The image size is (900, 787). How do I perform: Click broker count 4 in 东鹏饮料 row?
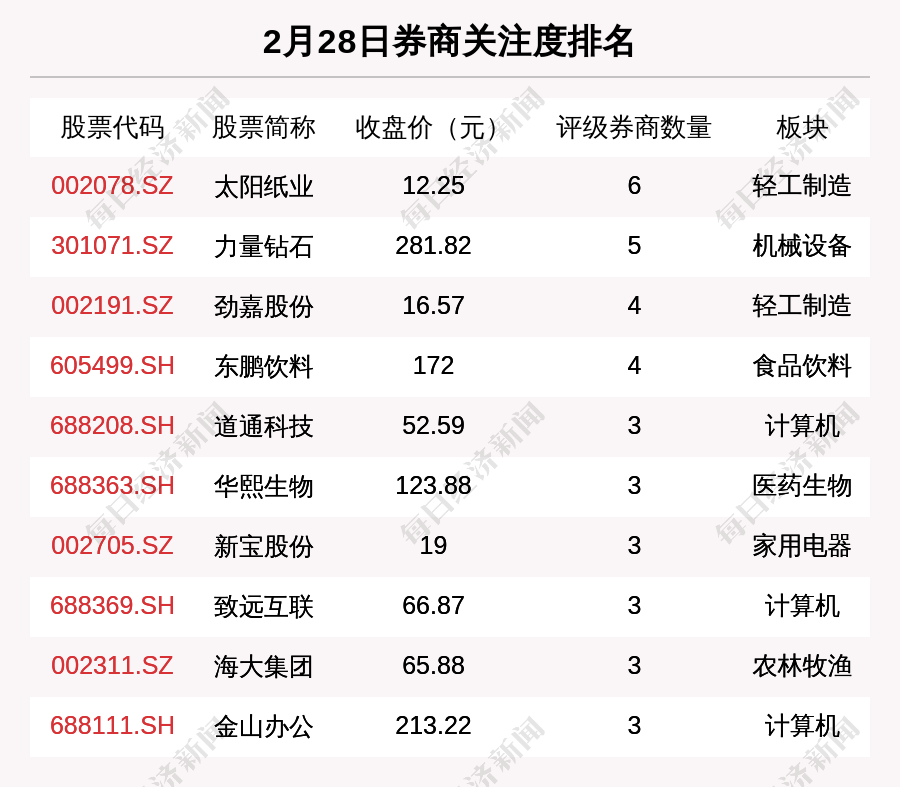pos(634,366)
